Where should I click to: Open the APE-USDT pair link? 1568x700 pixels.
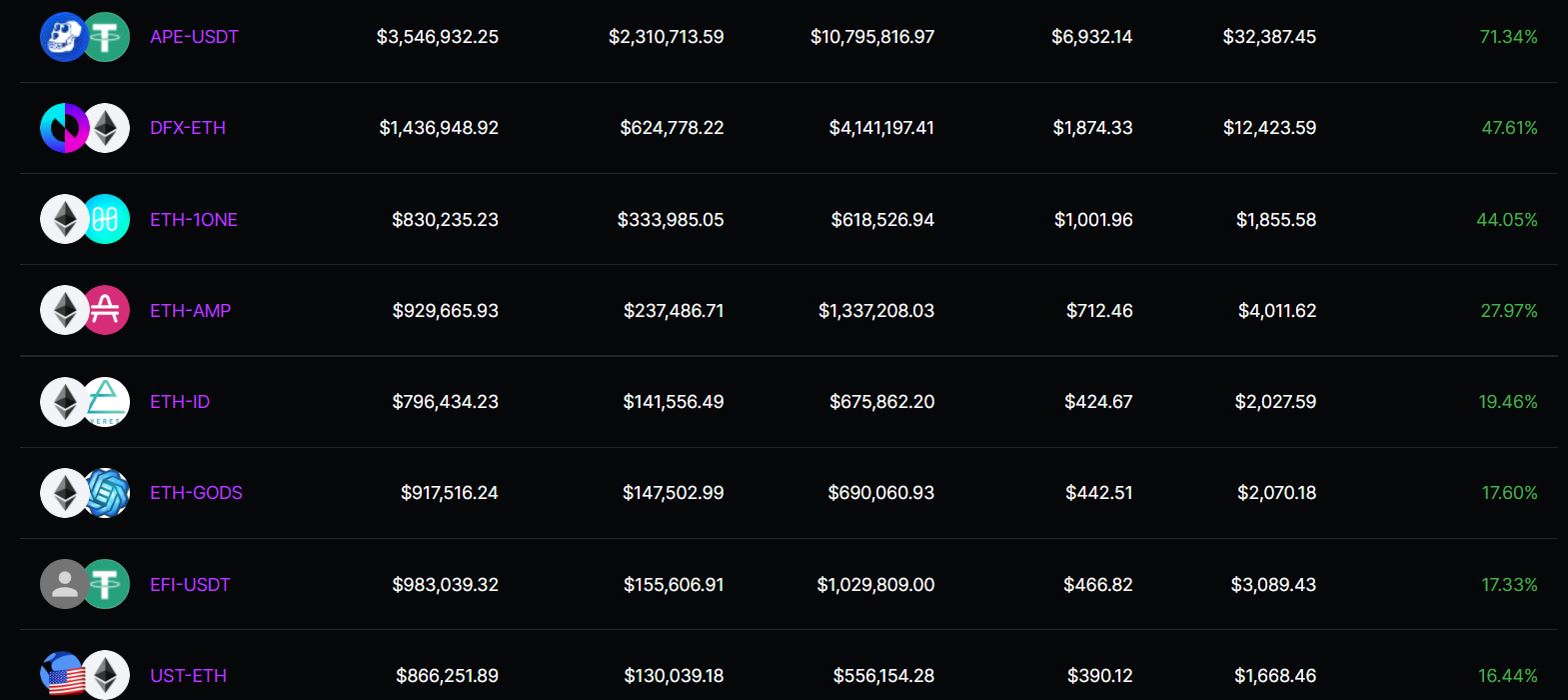(194, 37)
